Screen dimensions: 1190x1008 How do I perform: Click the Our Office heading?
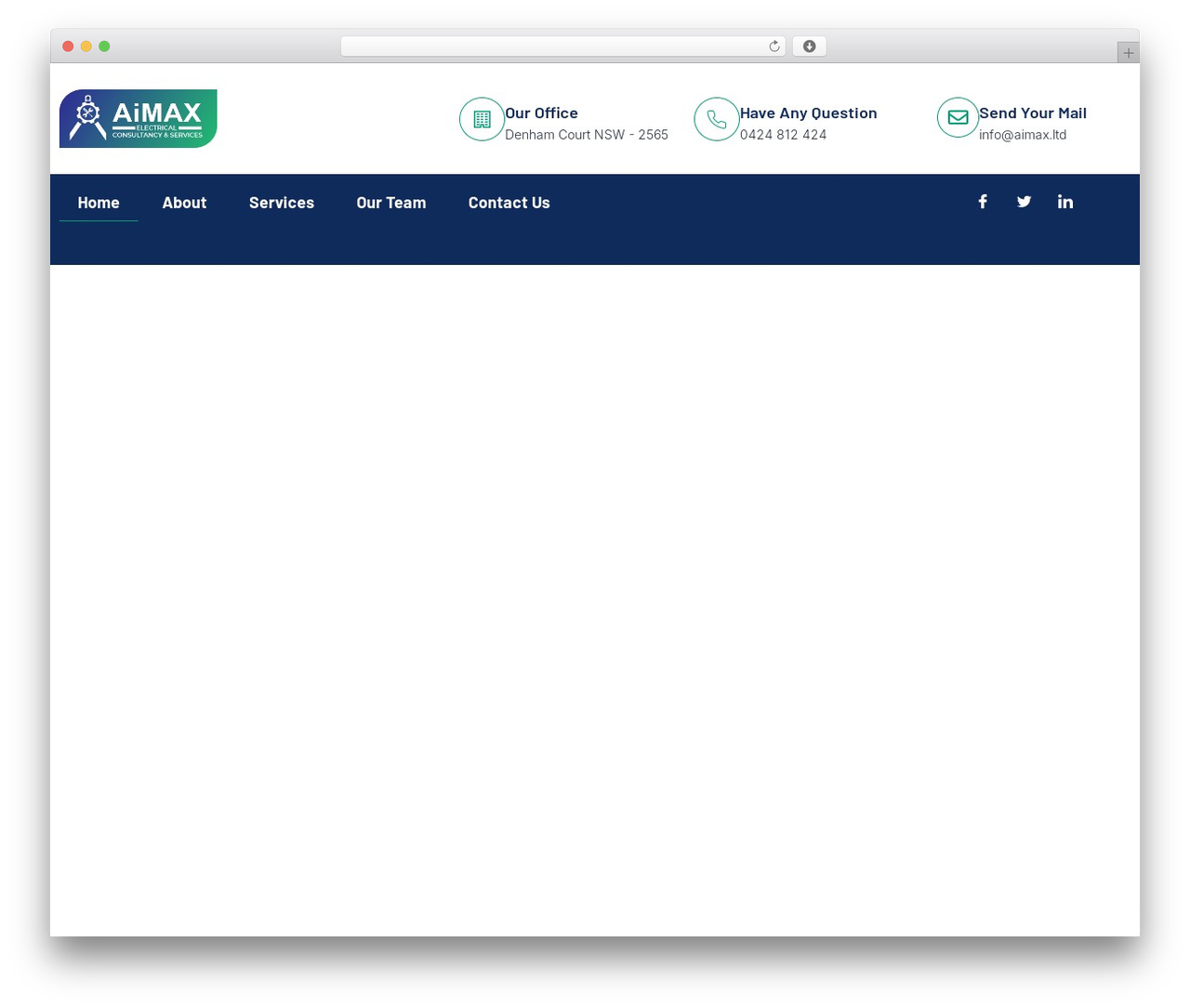point(541,113)
